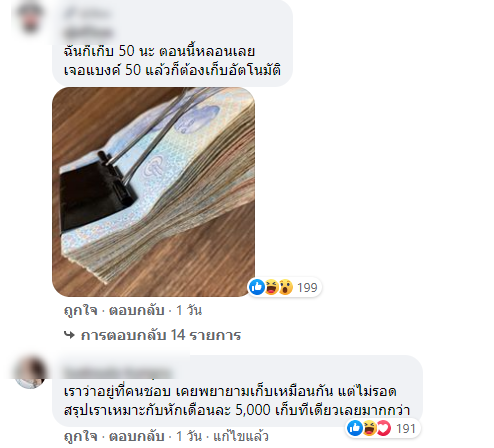The image size is (494, 448).
Task: Click the like reaction icon on money photo comment
Action: point(257,287)
